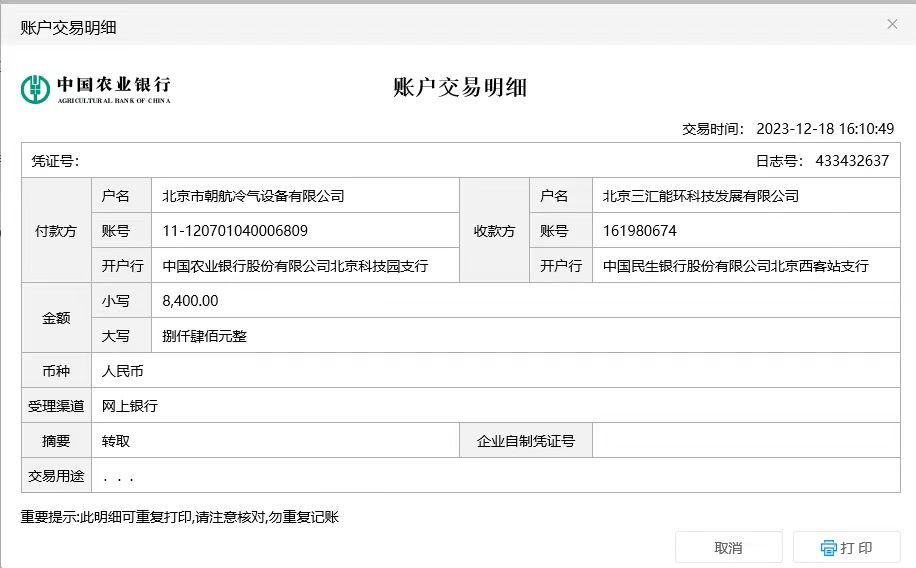This screenshot has width=916, height=568.
Task: Click the 凭证号 label
Action: pos(55,161)
